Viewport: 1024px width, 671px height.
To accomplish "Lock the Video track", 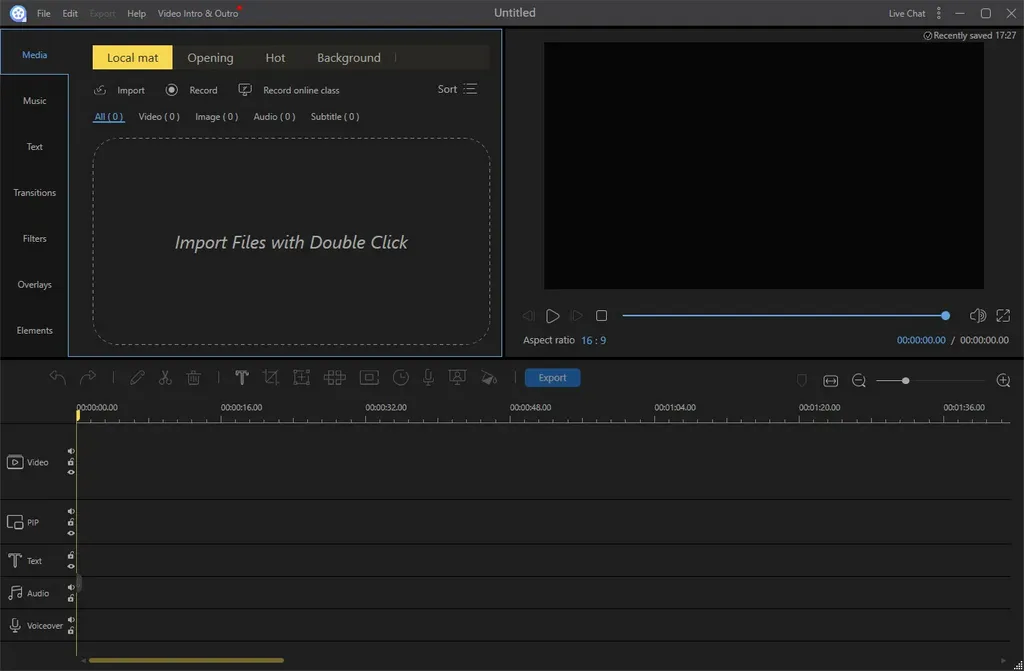I will 71,462.
